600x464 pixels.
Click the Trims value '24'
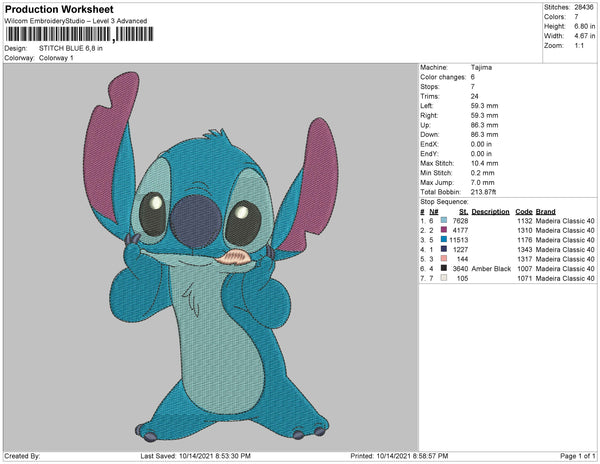(x=474, y=96)
